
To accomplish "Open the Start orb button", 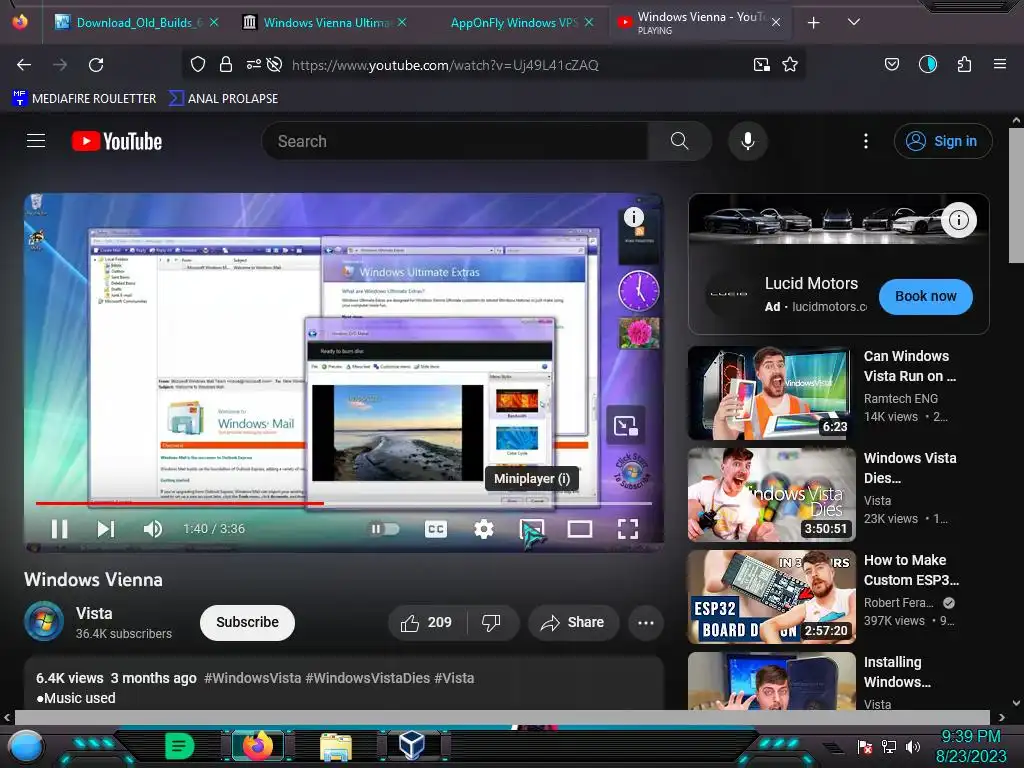I will (26, 746).
